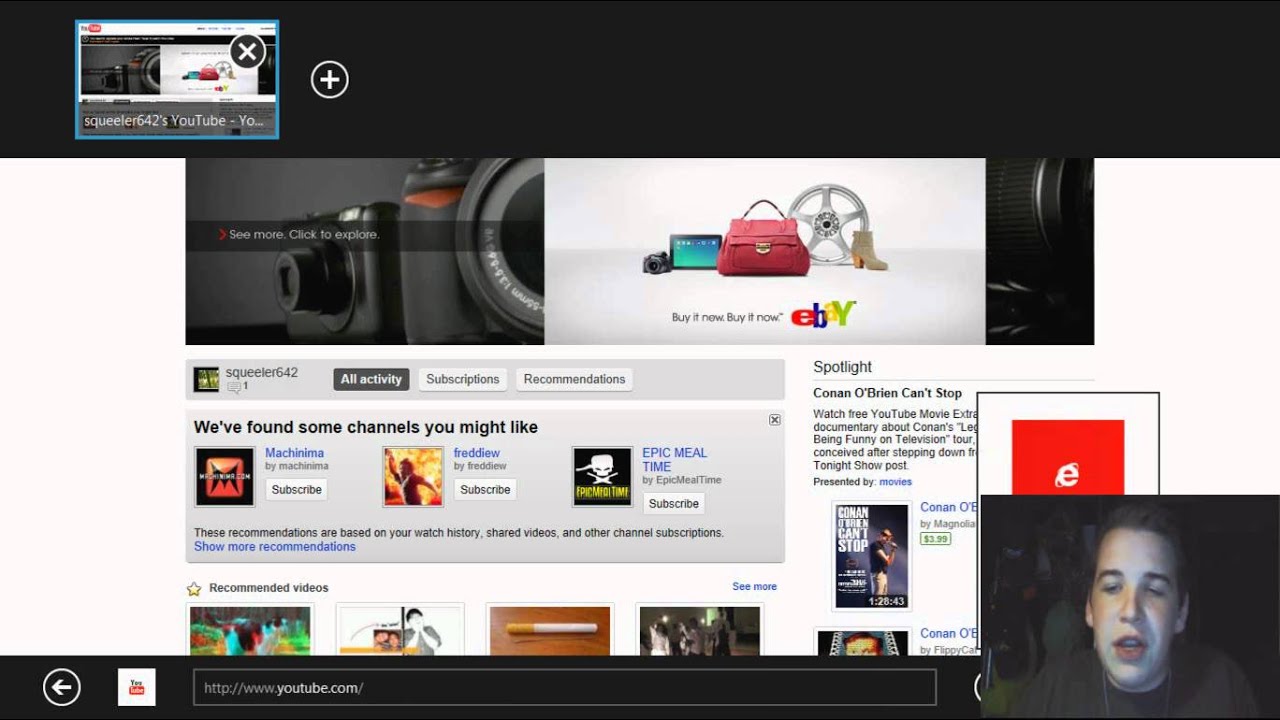Click See more recommended videos link
Image resolution: width=1280 pixels, height=720 pixels.
[754, 587]
